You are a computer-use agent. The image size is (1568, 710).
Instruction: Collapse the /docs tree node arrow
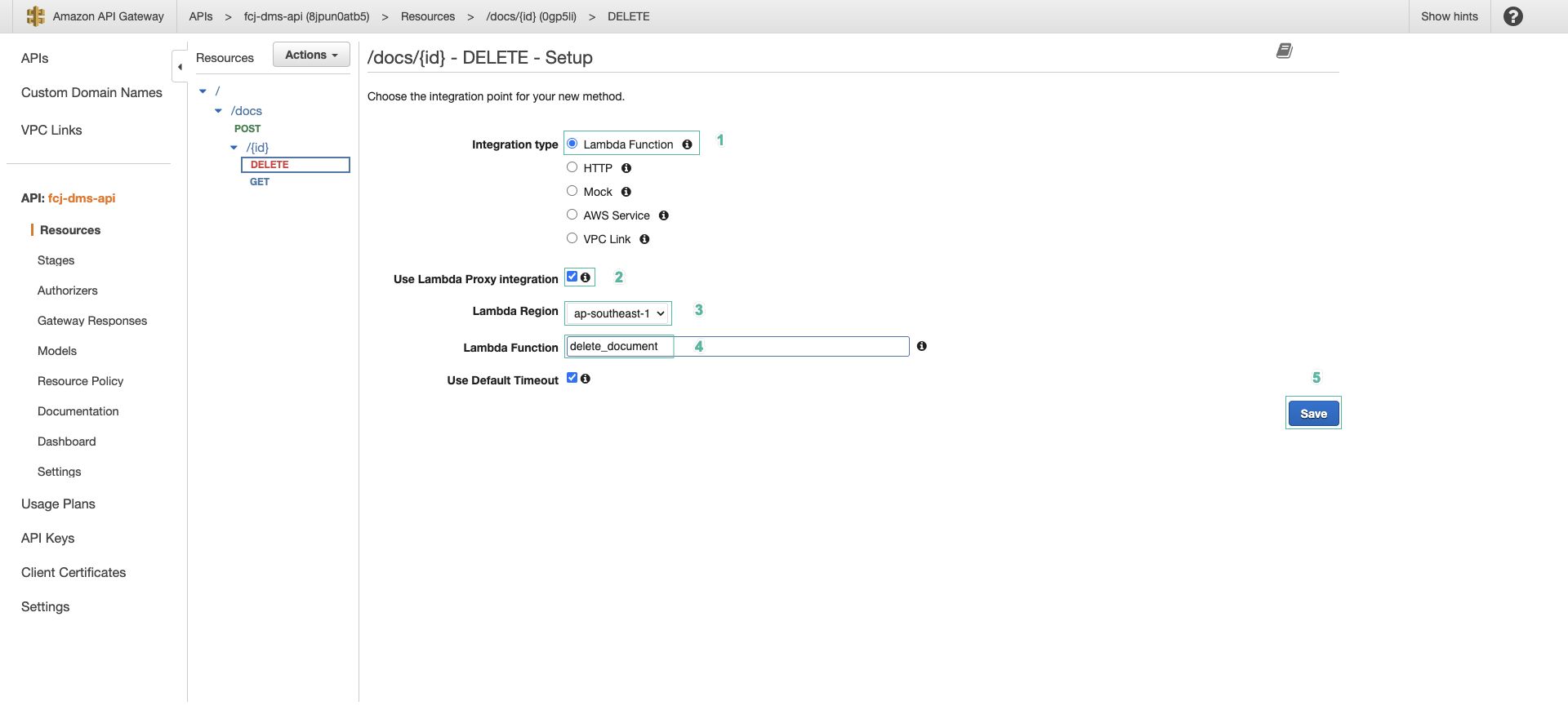point(218,111)
